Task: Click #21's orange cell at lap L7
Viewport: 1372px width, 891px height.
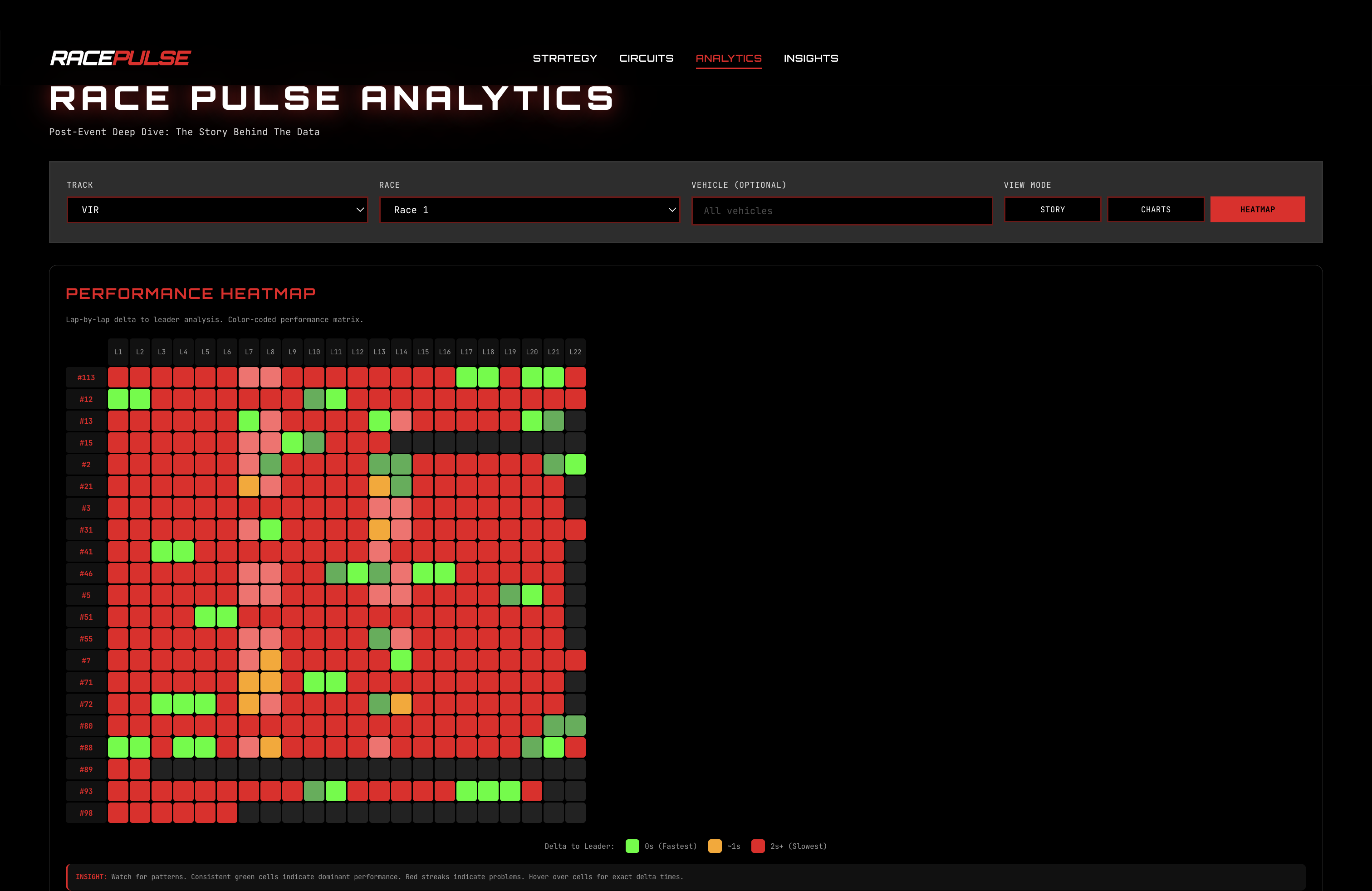Action: click(249, 486)
